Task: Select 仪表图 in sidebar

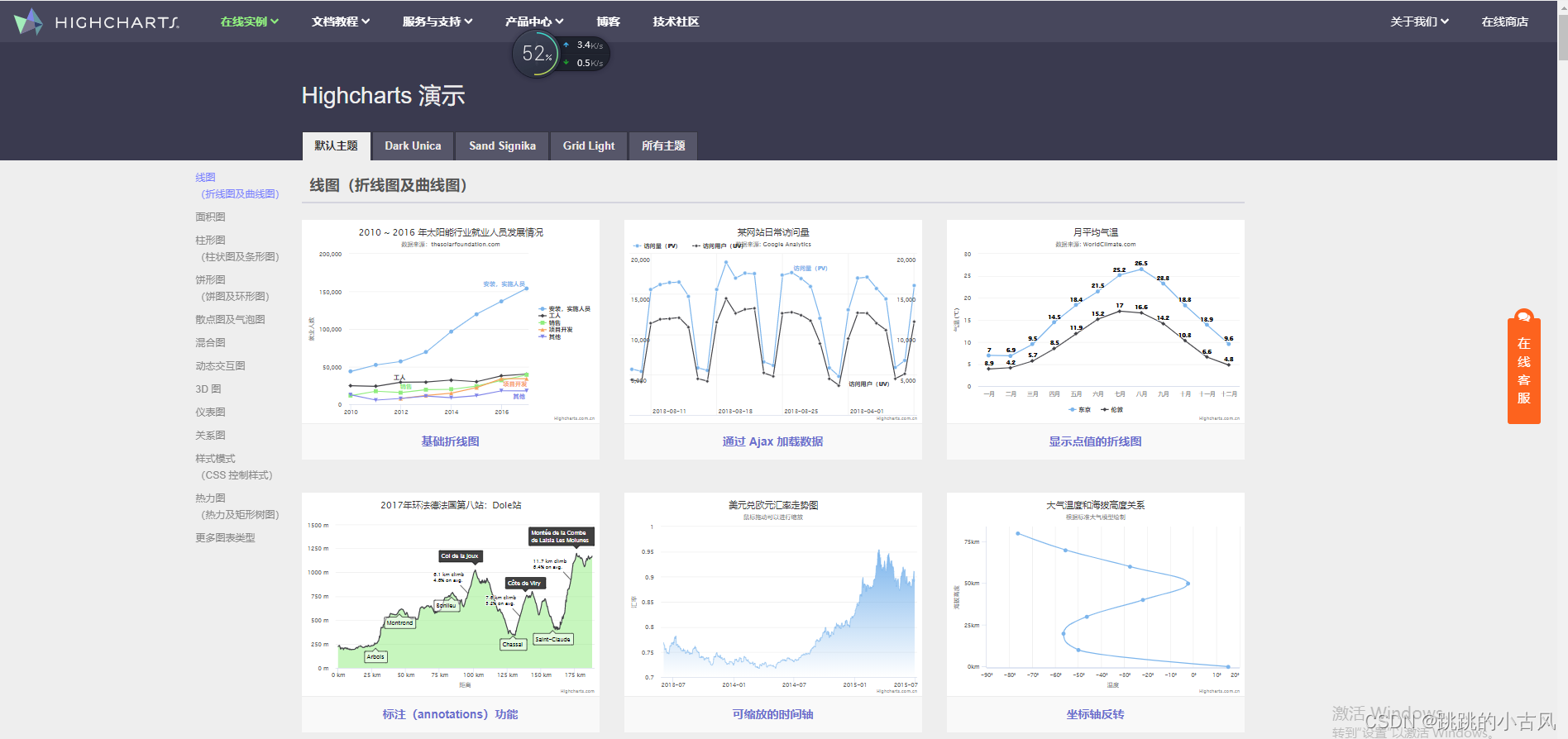Action: (x=210, y=412)
